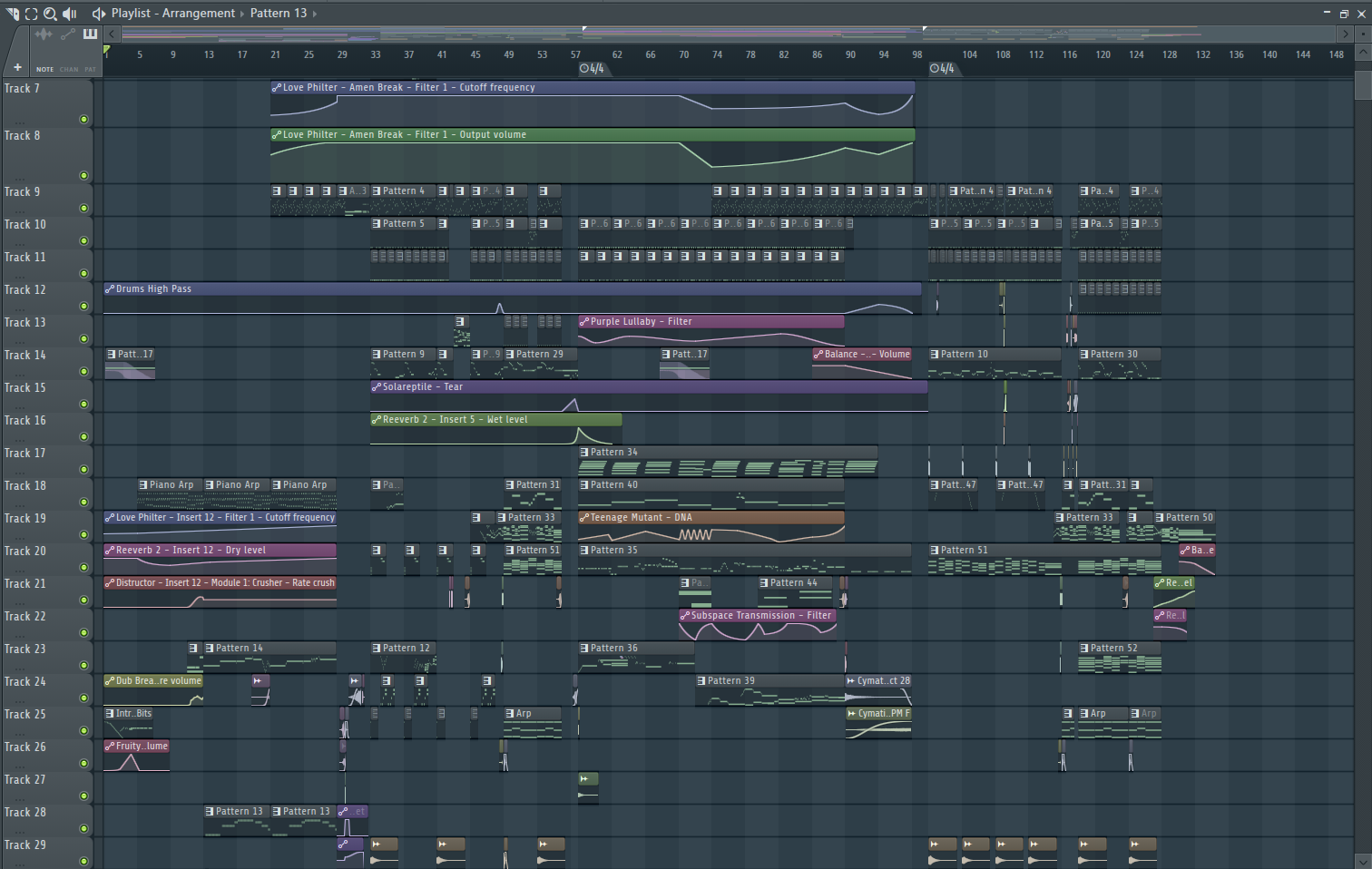Open the menu icon of the Pattern 52 clip
This screenshot has width=1372, height=869.
coord(1084,649)
